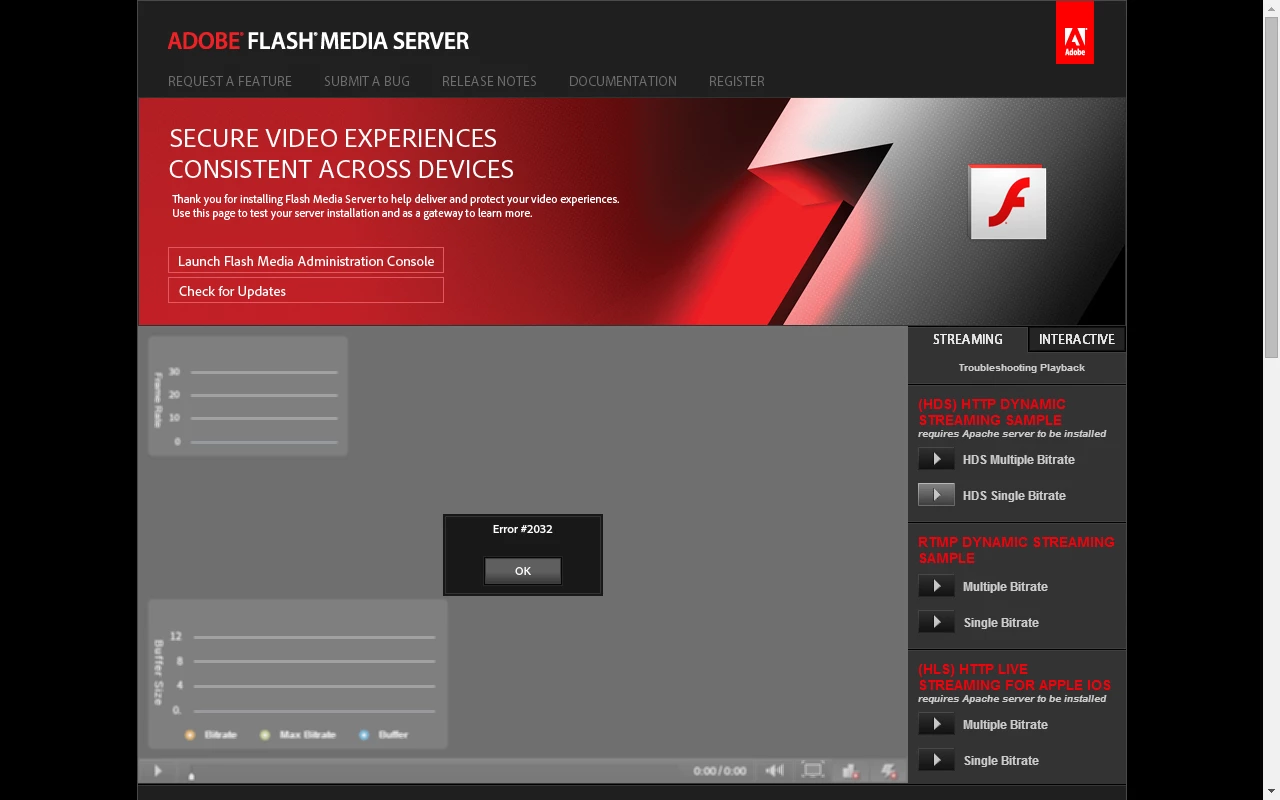Click Check for Updates button
This screenshot has height=800, width=1280.
(306, 291)
